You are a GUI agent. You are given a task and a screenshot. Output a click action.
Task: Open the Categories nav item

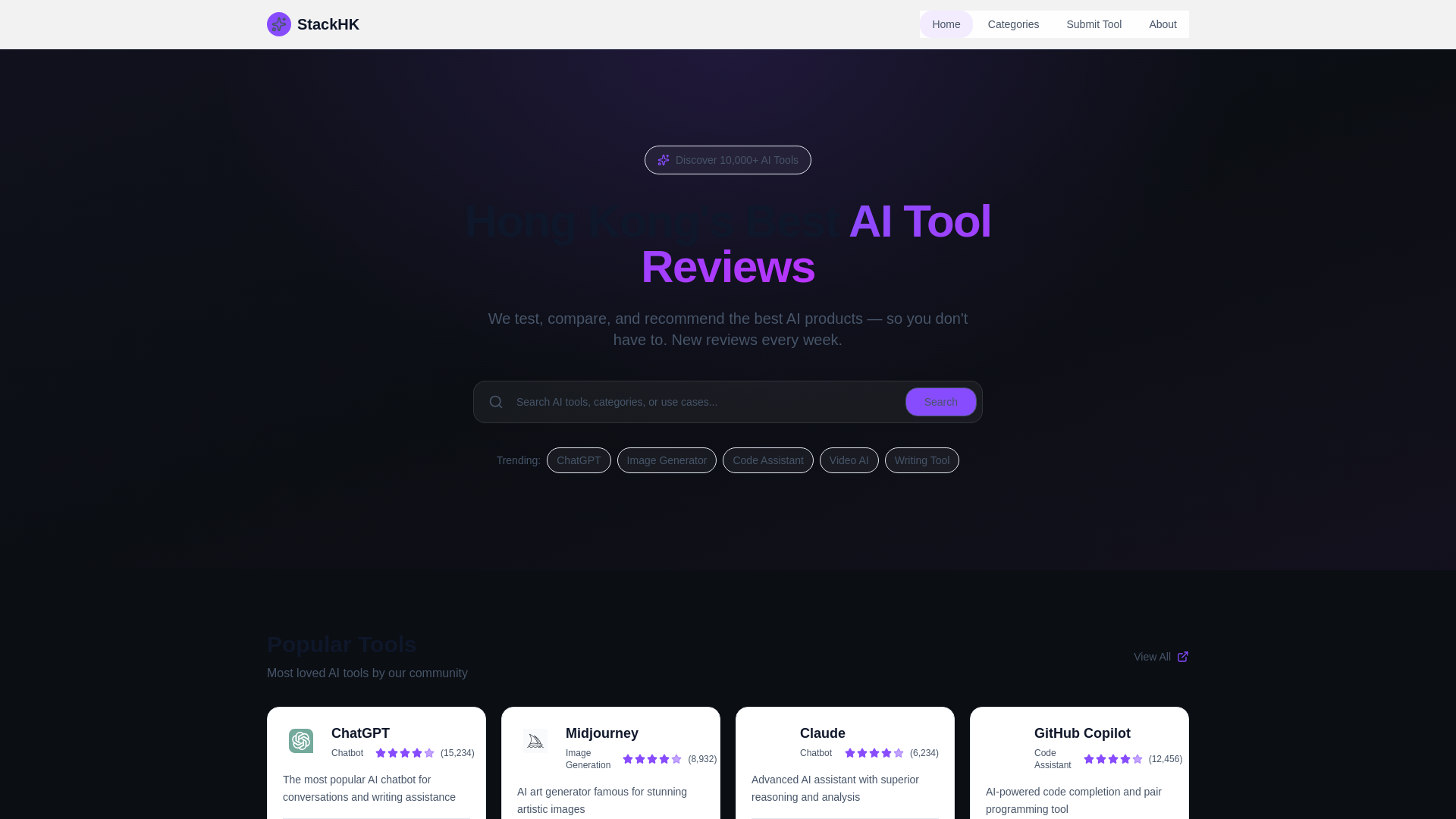pos(1013,24)
